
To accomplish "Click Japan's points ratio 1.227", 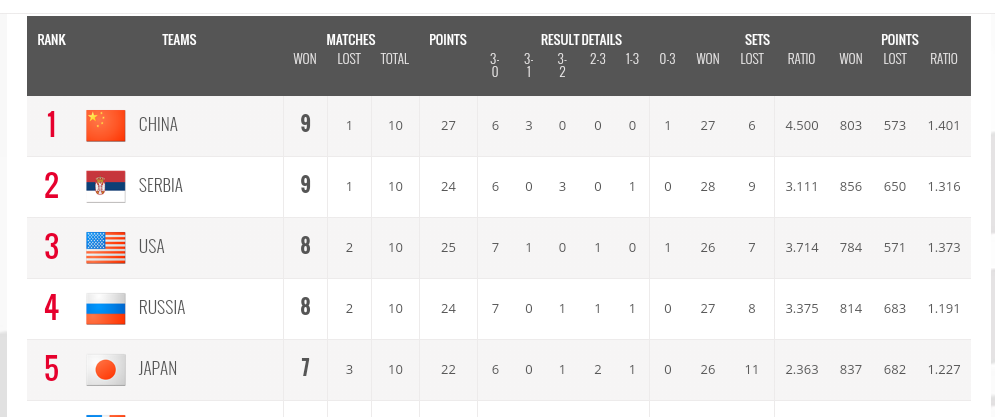I will [944, 369].
